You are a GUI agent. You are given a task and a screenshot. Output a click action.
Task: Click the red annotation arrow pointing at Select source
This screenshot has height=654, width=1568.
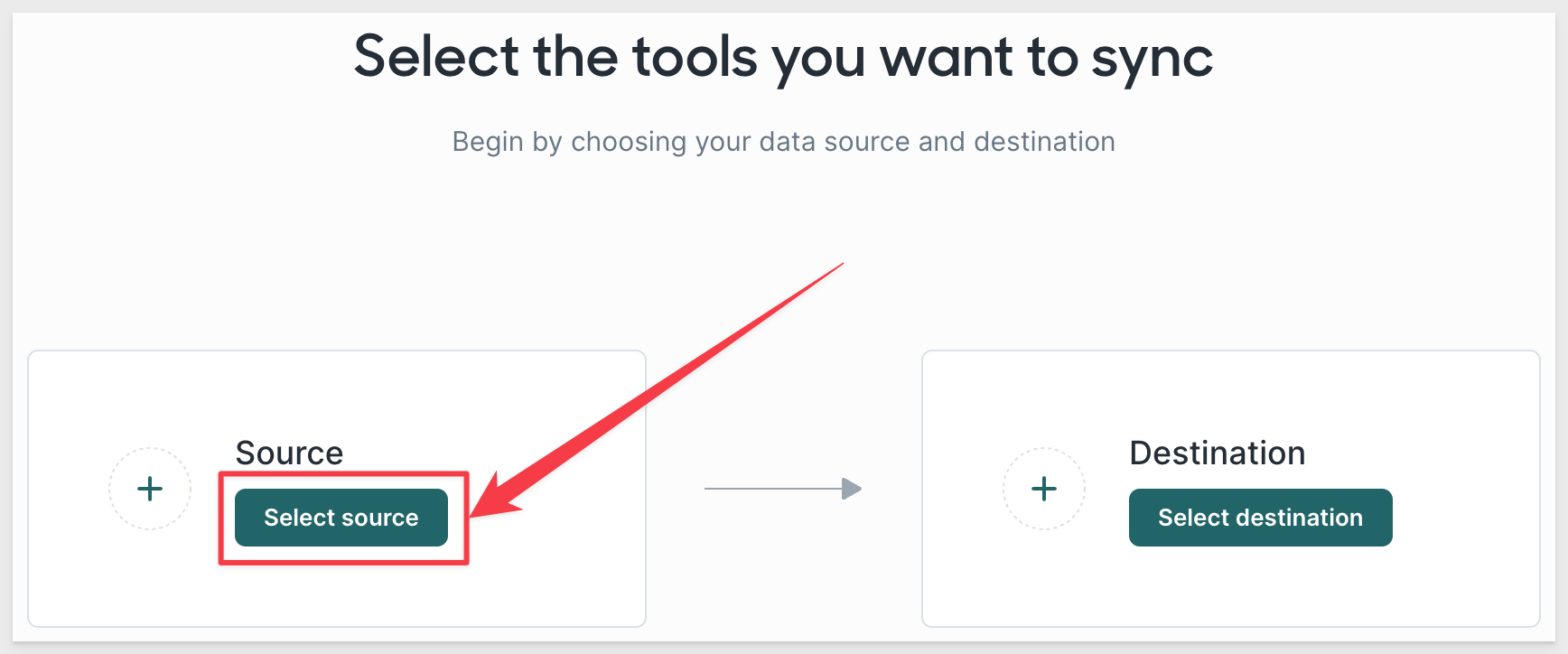click(x=658, y=390)
